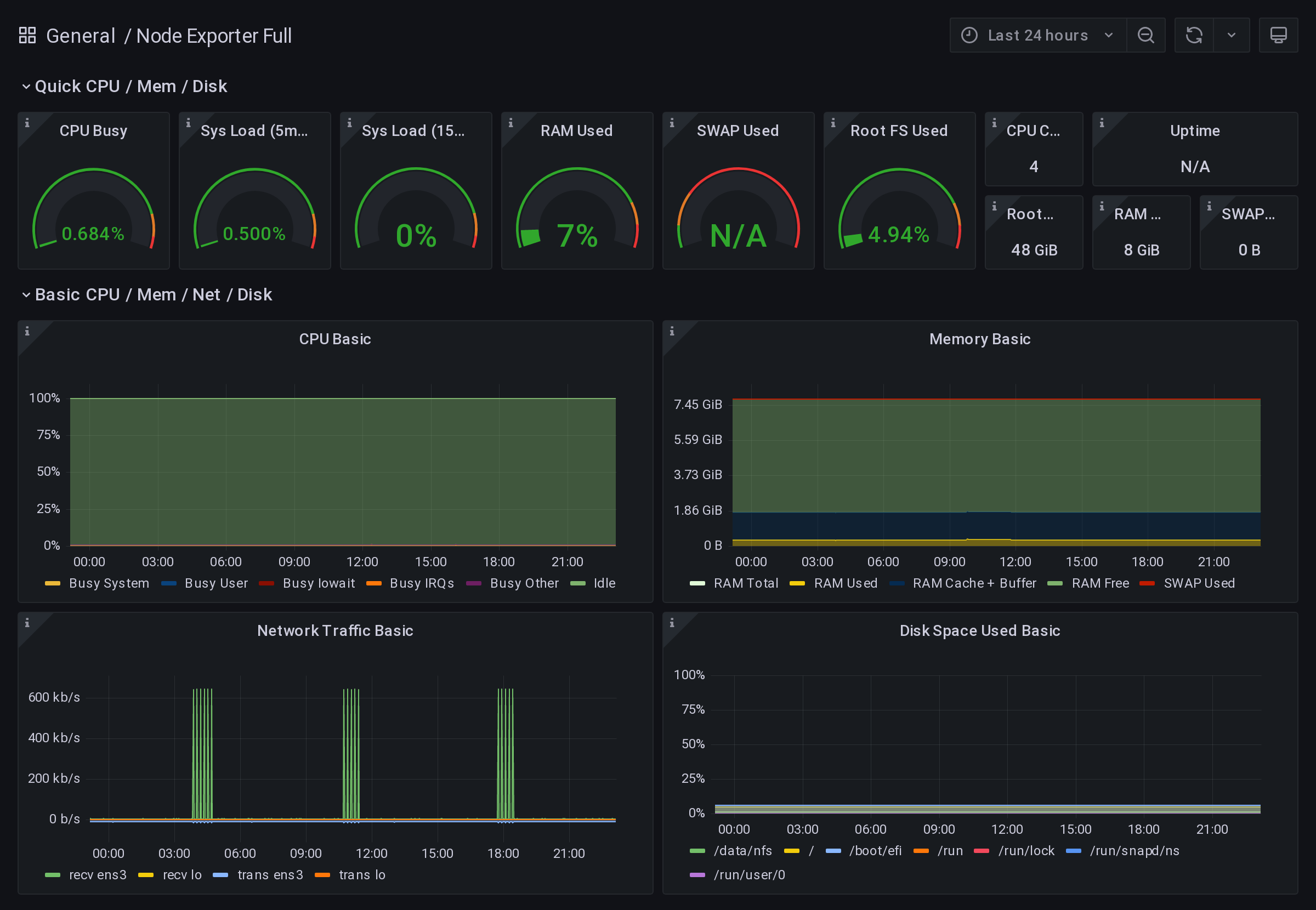
Task: Click the info icon on CPU Basic panel
Action: tap(27, 331)
